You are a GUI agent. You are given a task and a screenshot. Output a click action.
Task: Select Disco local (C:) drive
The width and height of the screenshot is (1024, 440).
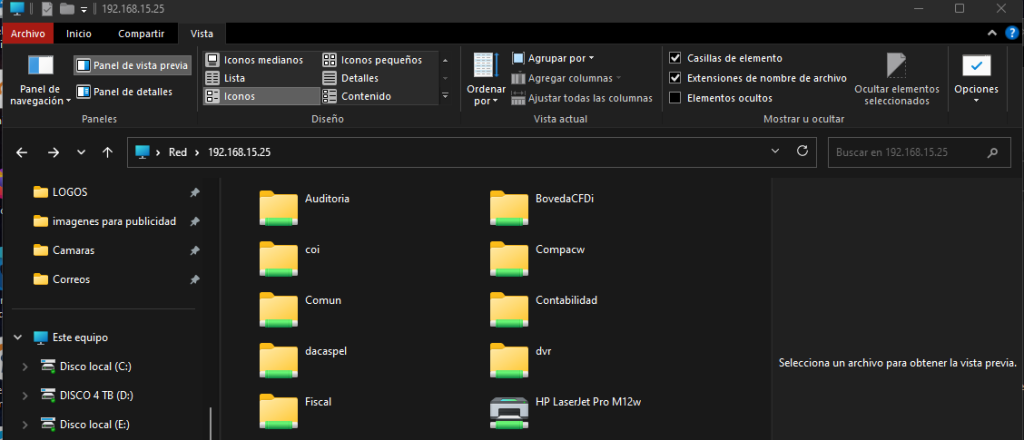tap(95, 367)
